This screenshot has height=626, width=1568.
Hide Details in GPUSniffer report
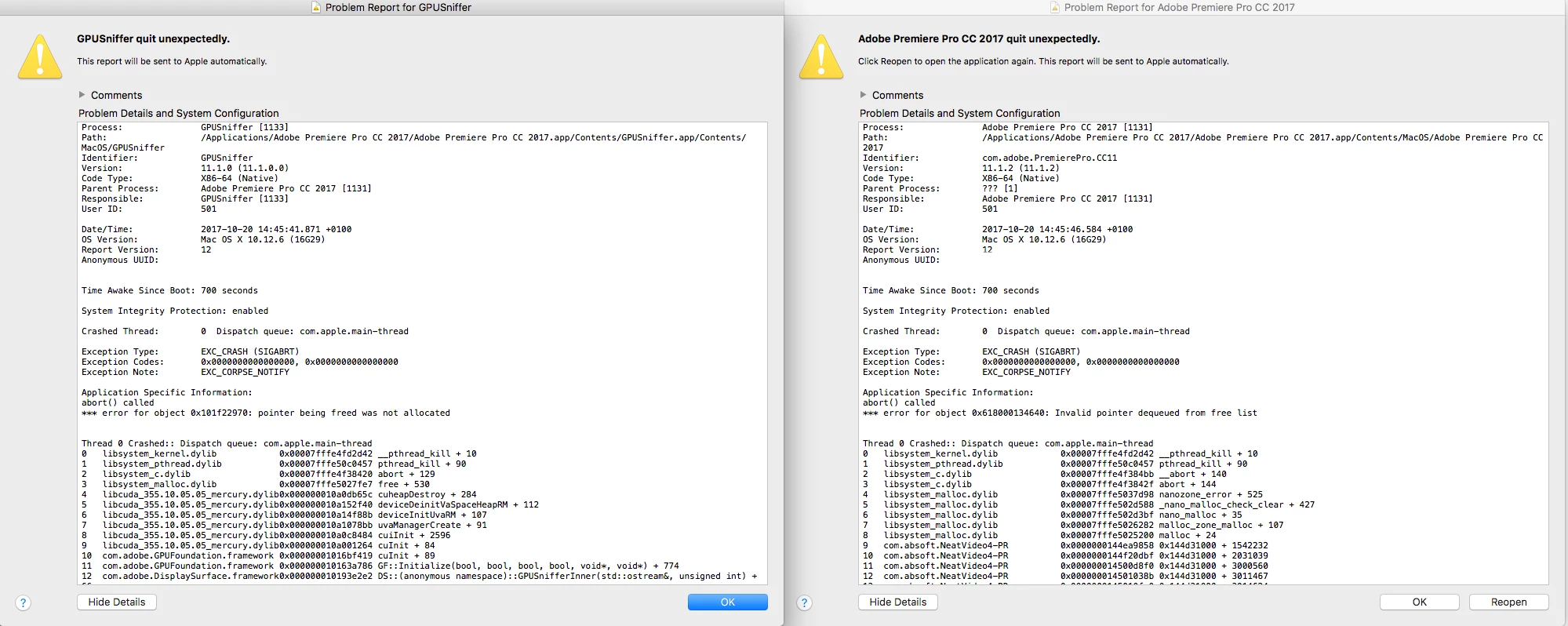tap(117, 602)
